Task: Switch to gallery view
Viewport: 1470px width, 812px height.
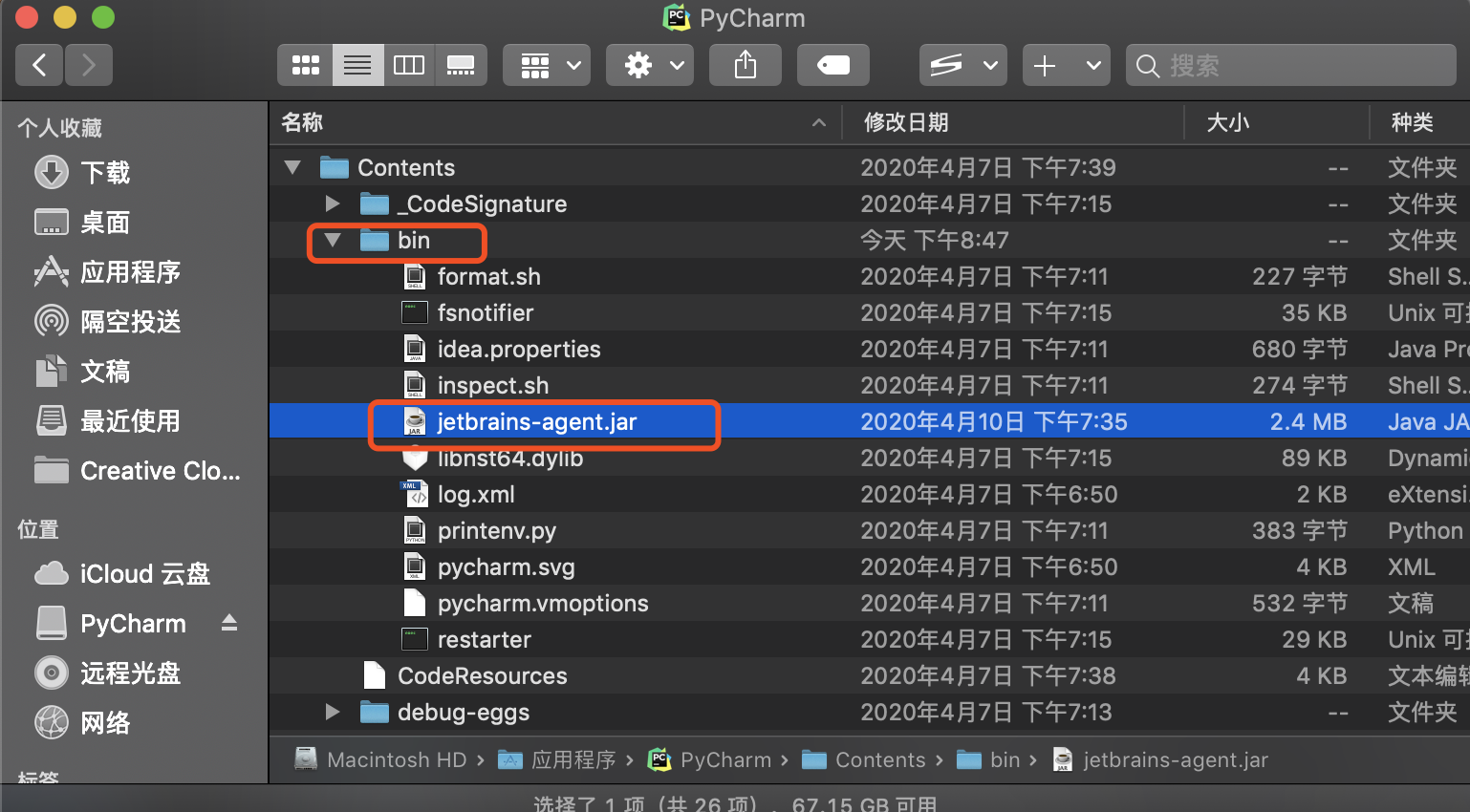Action: [x=461, y=65]
